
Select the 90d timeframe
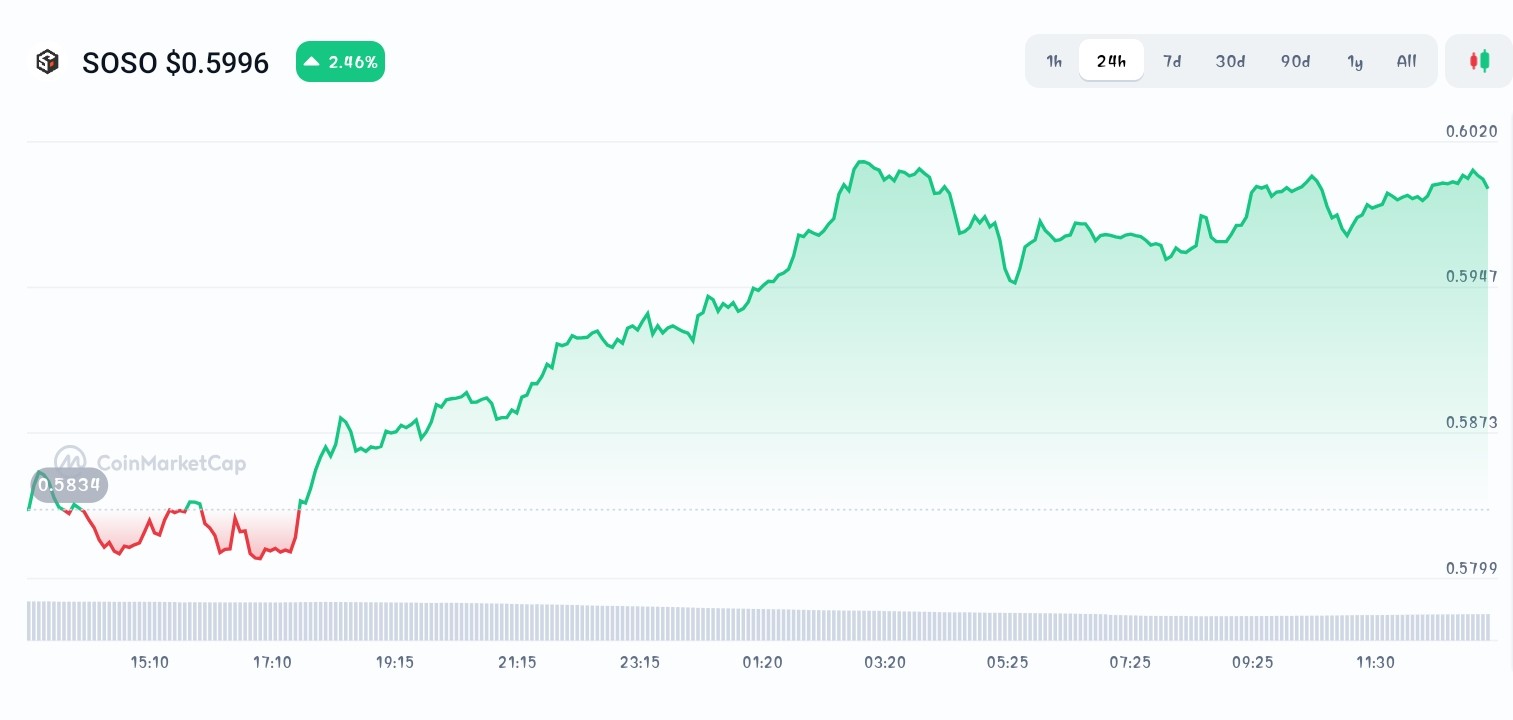click(x=1295, y=61)
